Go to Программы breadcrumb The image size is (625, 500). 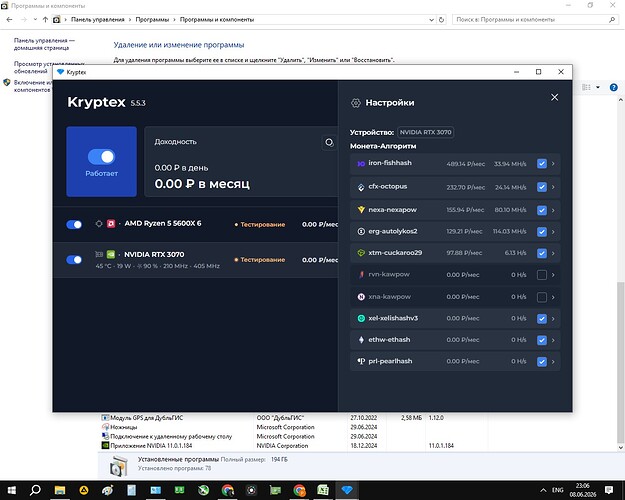click(x=152, y=20)
